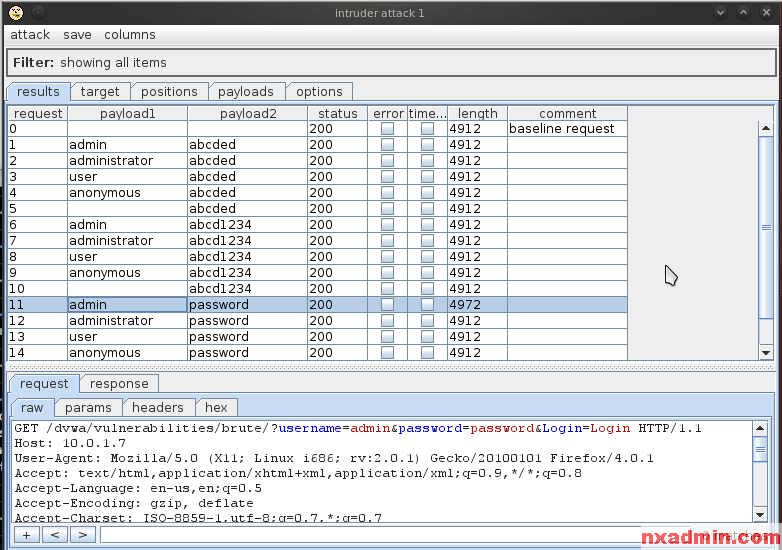Open the attack menu
This screenshot has height=550, width=782.
(x=30, y=35)
